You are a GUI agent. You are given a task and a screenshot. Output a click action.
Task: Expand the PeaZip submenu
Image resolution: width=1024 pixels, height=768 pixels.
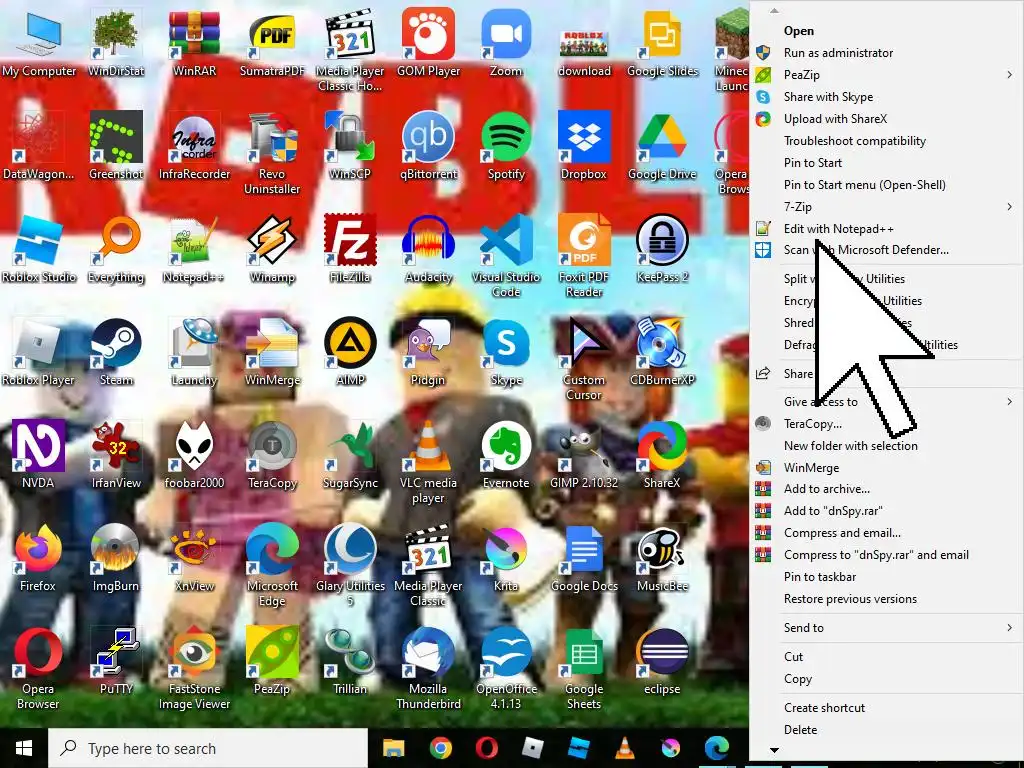pyautogui.click(x=886, y=75)
